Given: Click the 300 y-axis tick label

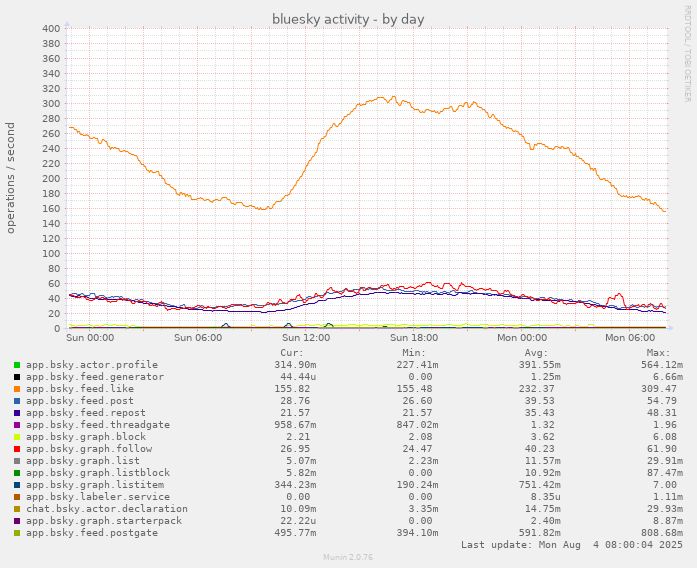Looking at the screenshot, I should (x=51, y=104).
